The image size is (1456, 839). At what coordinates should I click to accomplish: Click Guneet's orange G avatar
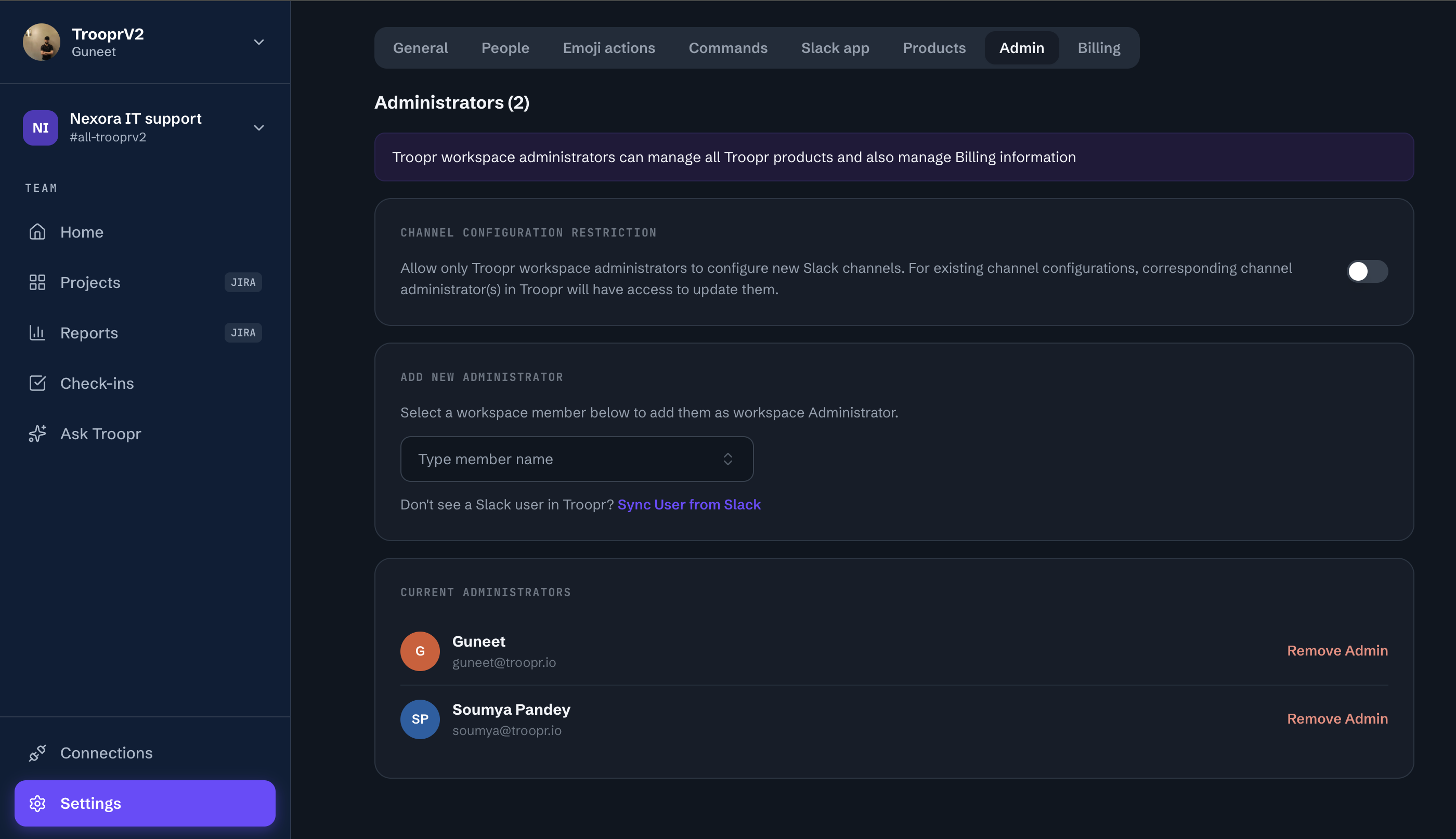click(420, 651)
